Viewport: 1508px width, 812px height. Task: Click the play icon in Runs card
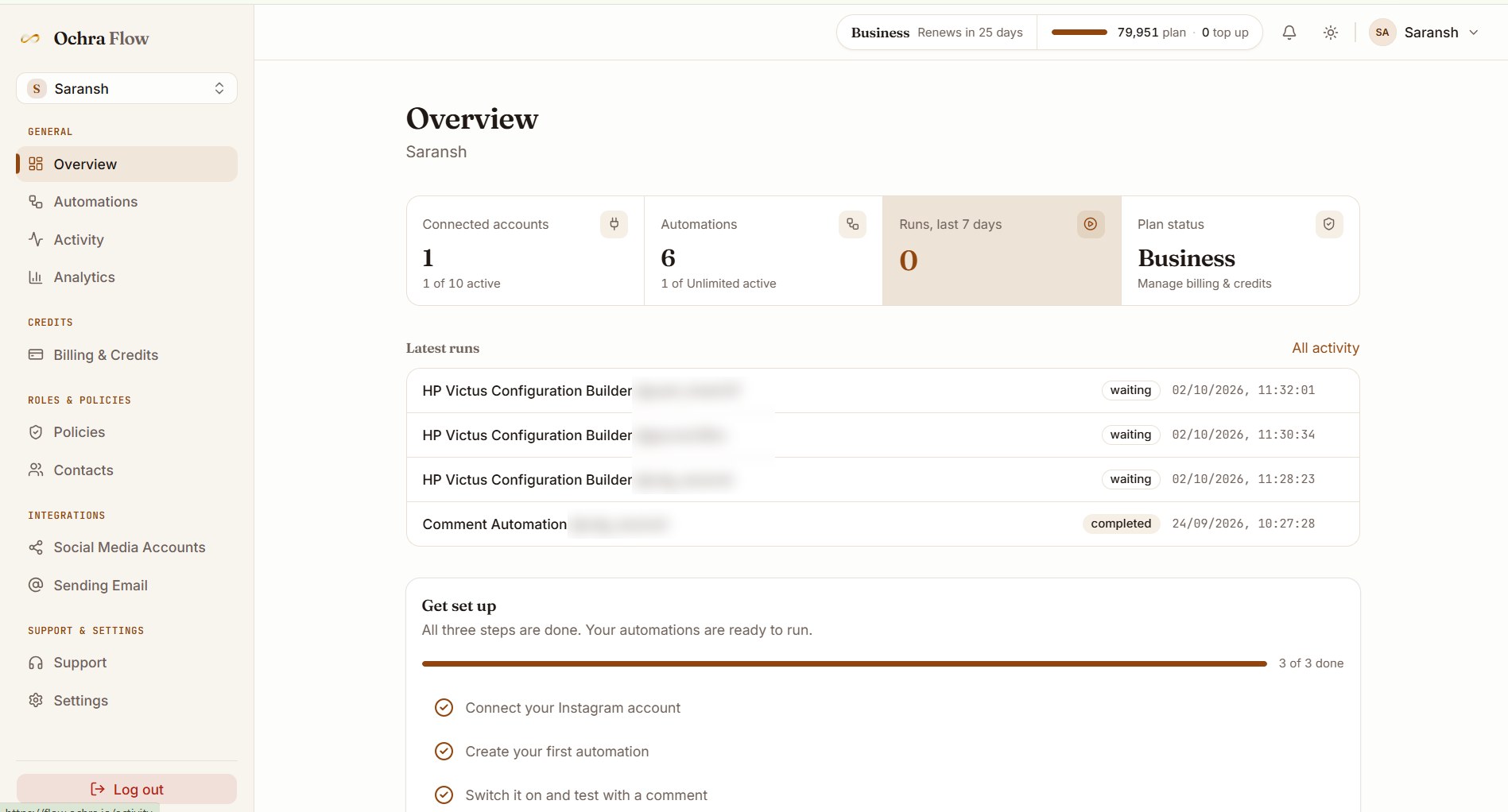click(1091, 224)
